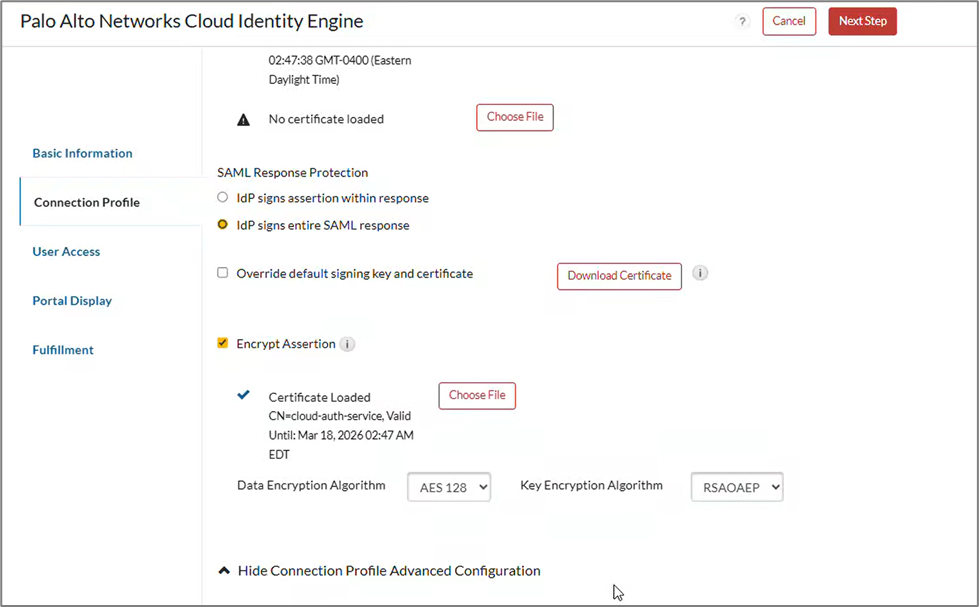The height and width of the screenshot is (607, 979).
Task: Open the Portal Display tab
Action: pyautogui.click(x=72, y=301)
